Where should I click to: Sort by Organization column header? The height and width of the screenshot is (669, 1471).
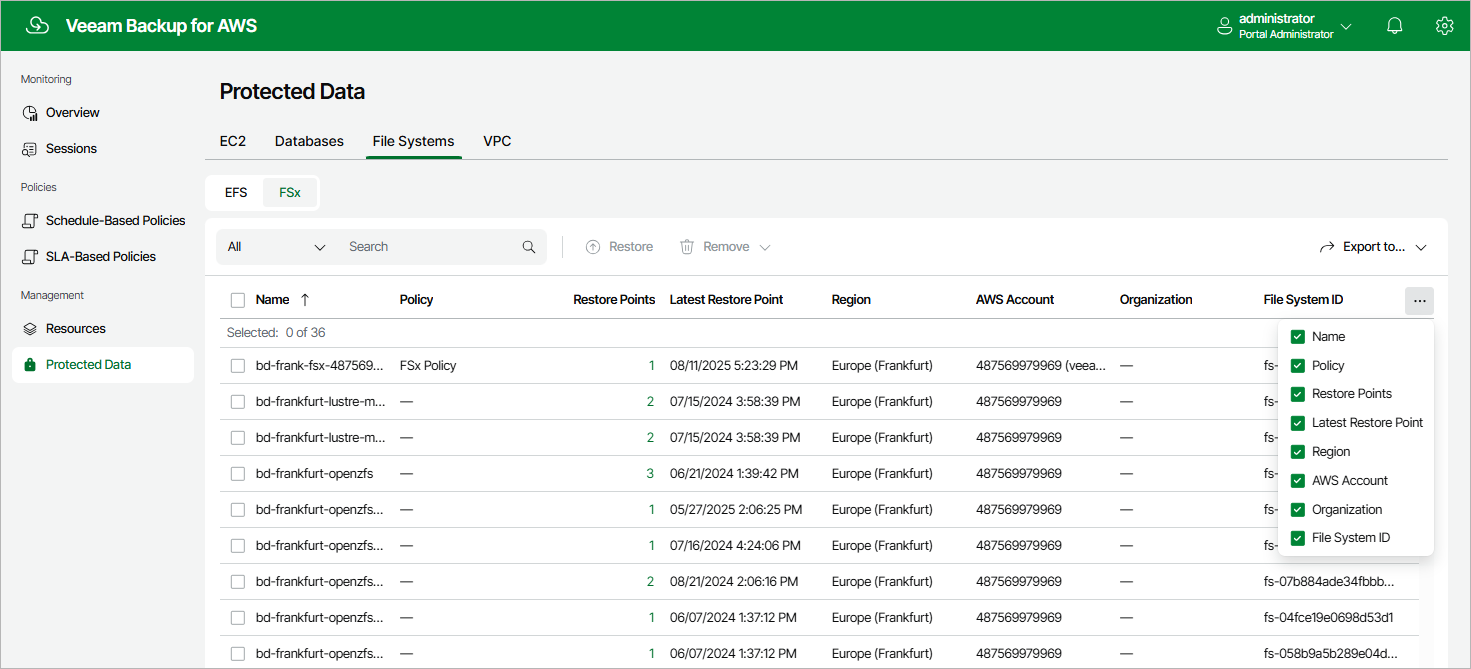1156,300
